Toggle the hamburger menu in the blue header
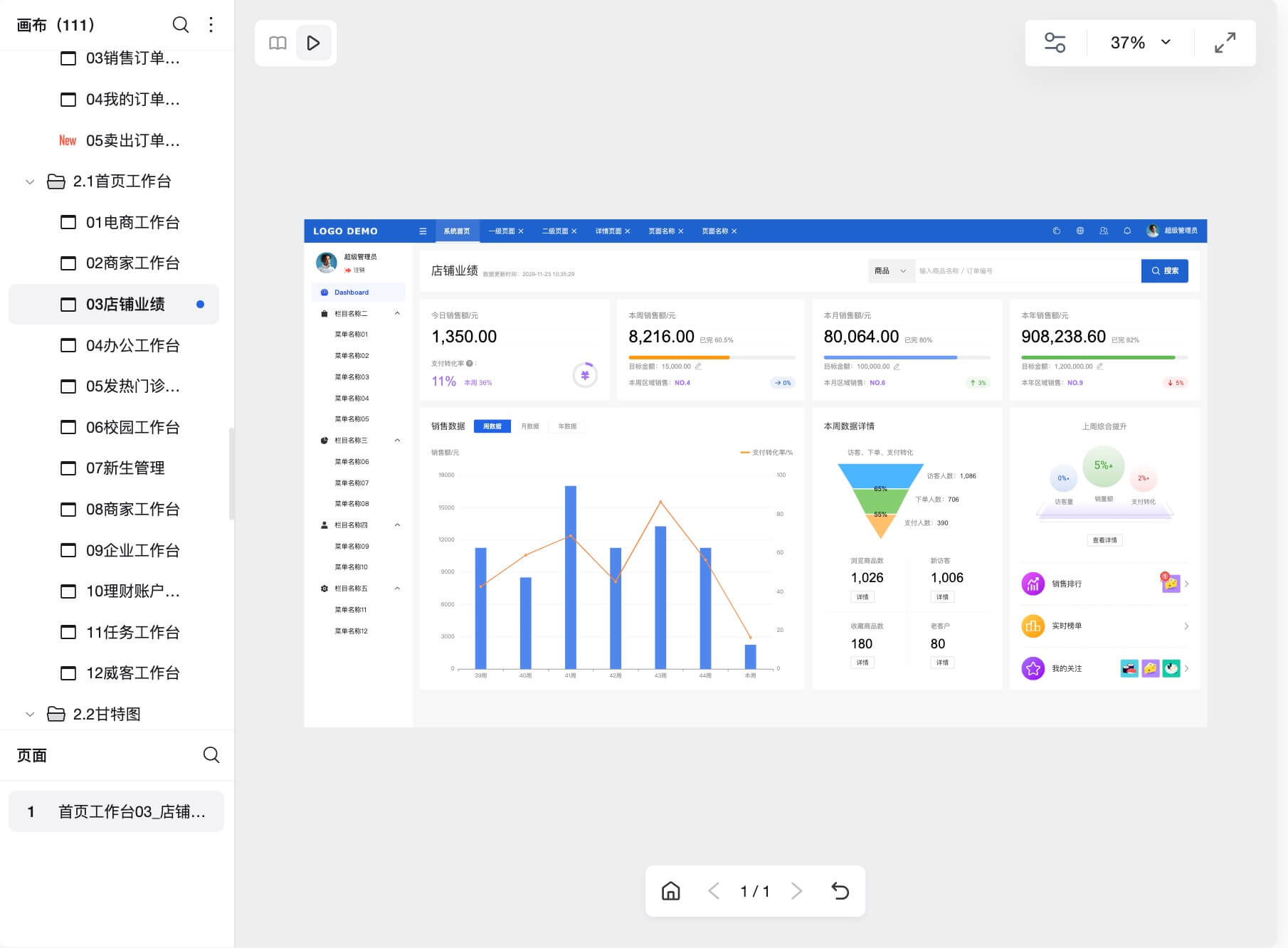Image resolution: width=1288 pixels, height=948 pixels. [423, 231]
